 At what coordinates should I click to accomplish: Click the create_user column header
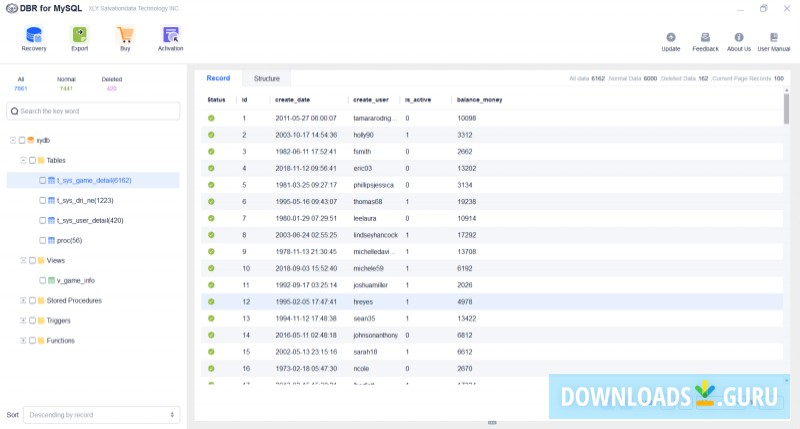click(371, 100)
